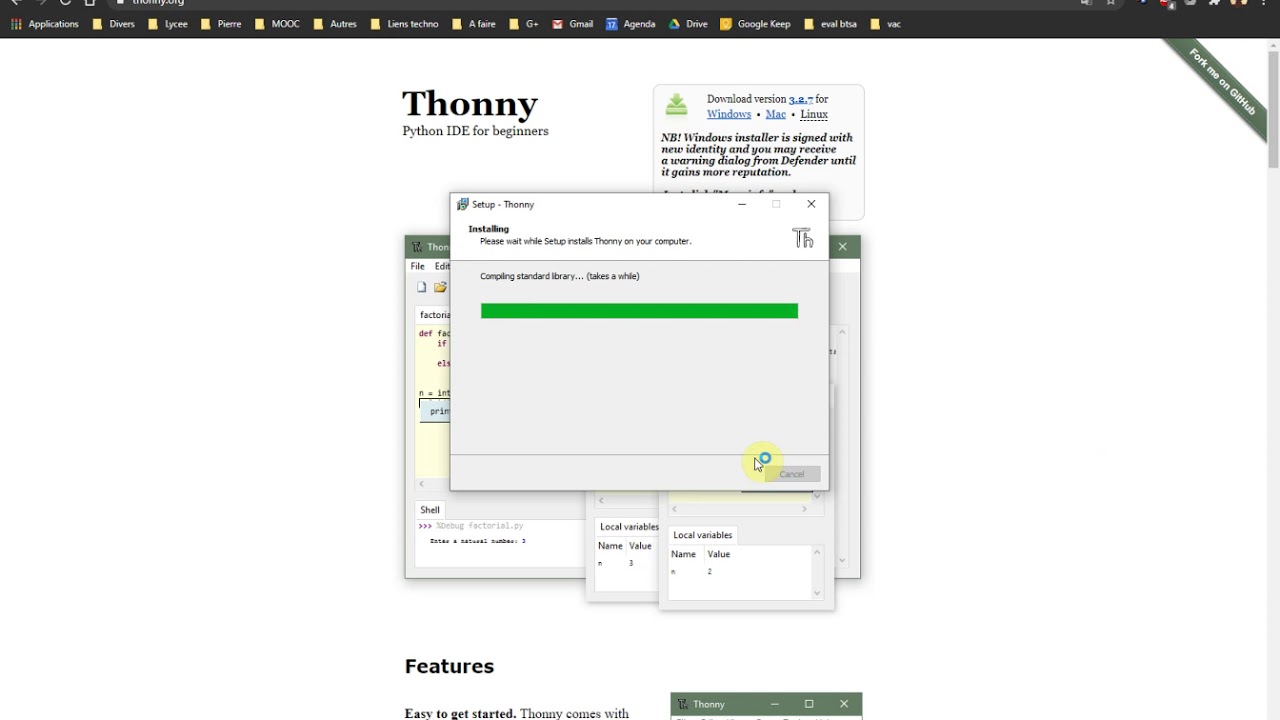Click the open folder icon in preview
Image resolution: width=1280 pixels, height=720 pixels.
440,287
